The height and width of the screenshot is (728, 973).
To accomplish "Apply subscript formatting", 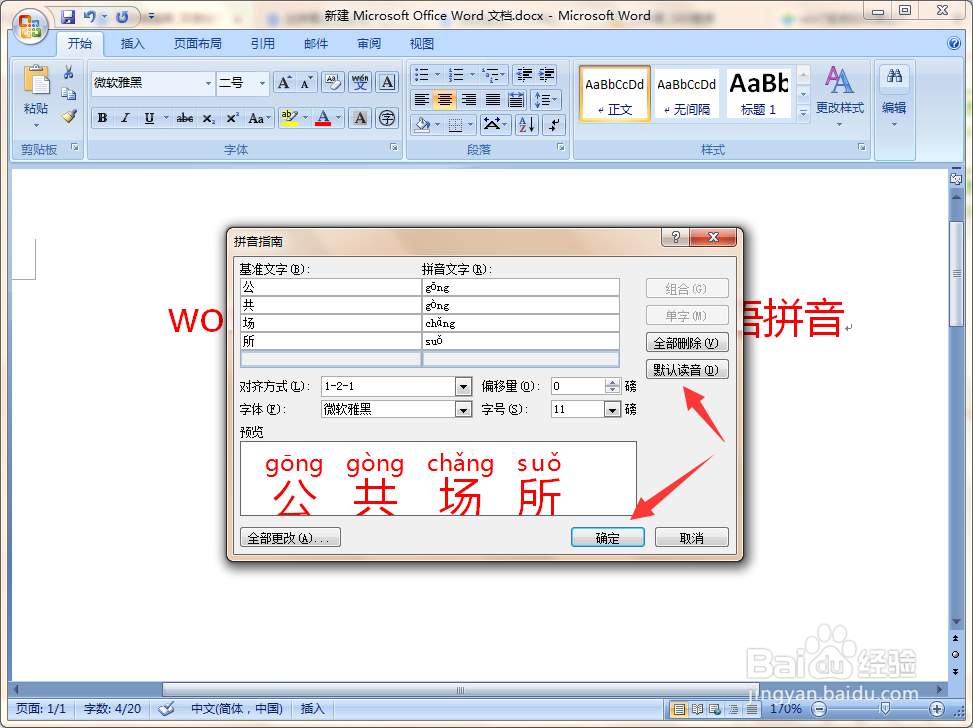I will (x=209, y=118).
